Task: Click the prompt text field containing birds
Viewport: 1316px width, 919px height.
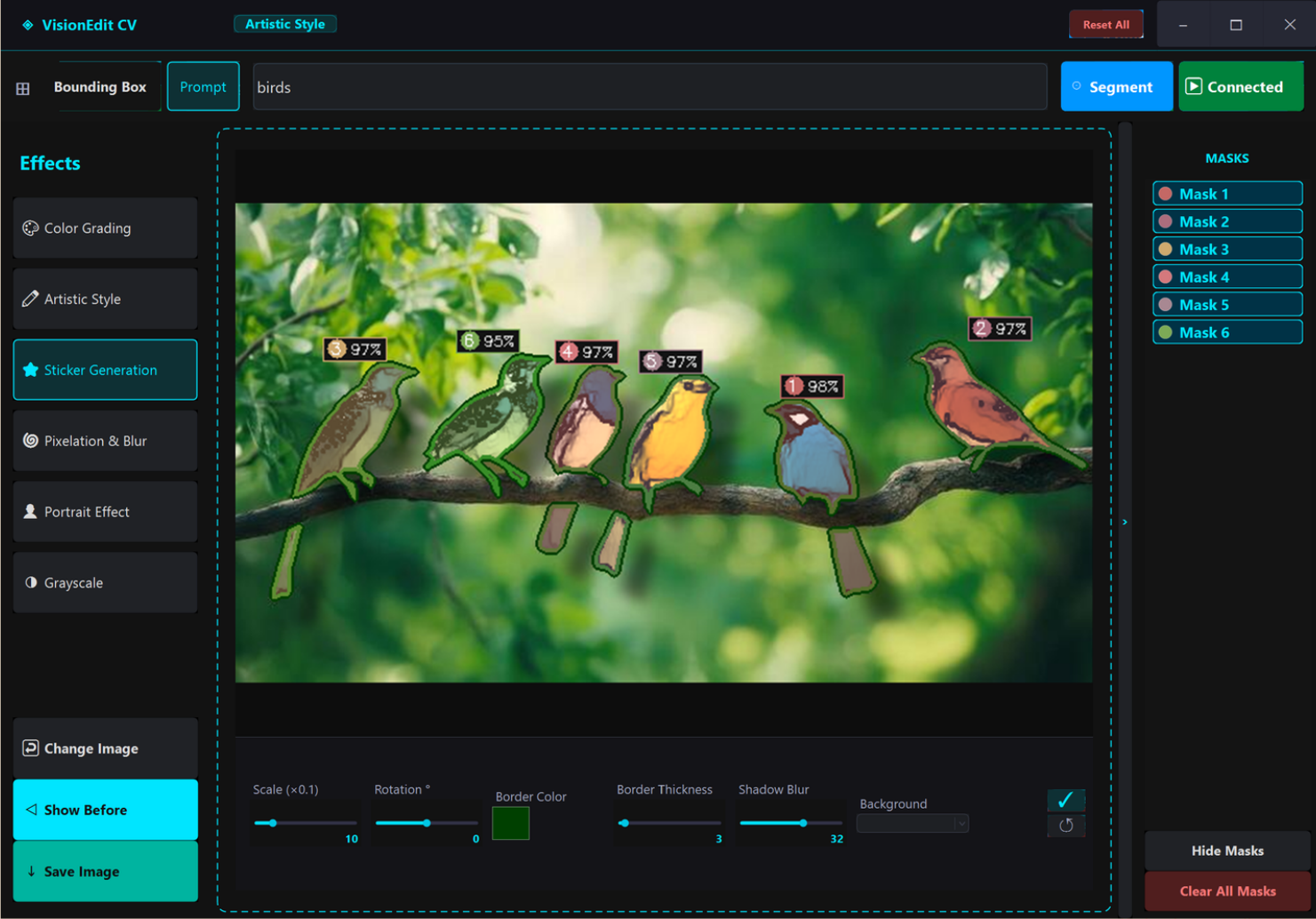Action: click(x=650, y=87)
